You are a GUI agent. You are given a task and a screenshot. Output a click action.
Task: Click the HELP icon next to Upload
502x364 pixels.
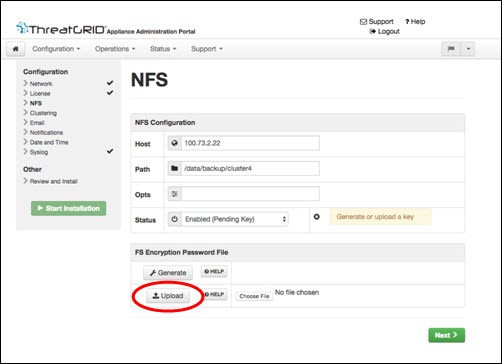(x=215, y=294)
